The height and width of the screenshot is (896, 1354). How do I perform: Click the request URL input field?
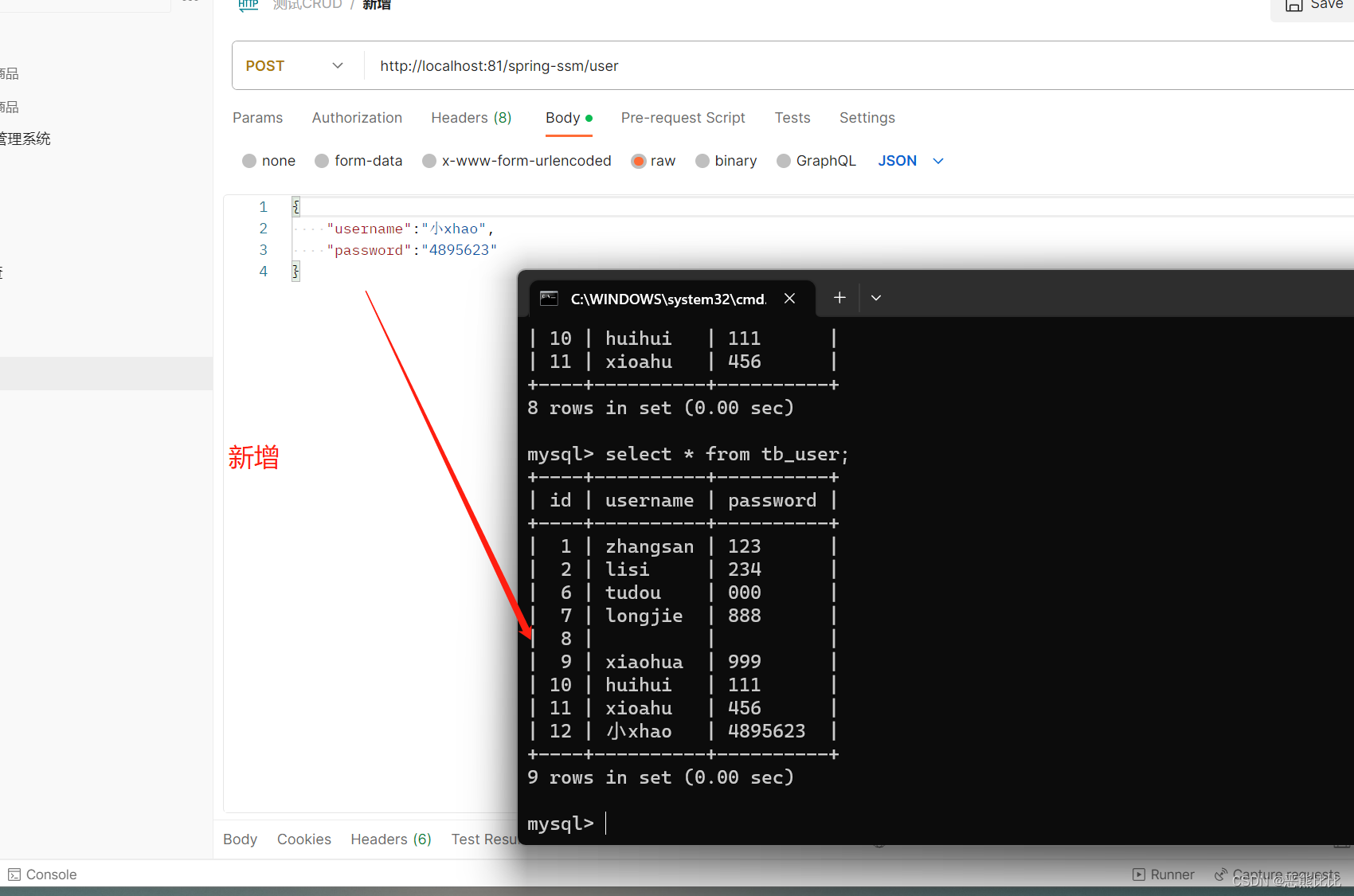coord(859,66)
